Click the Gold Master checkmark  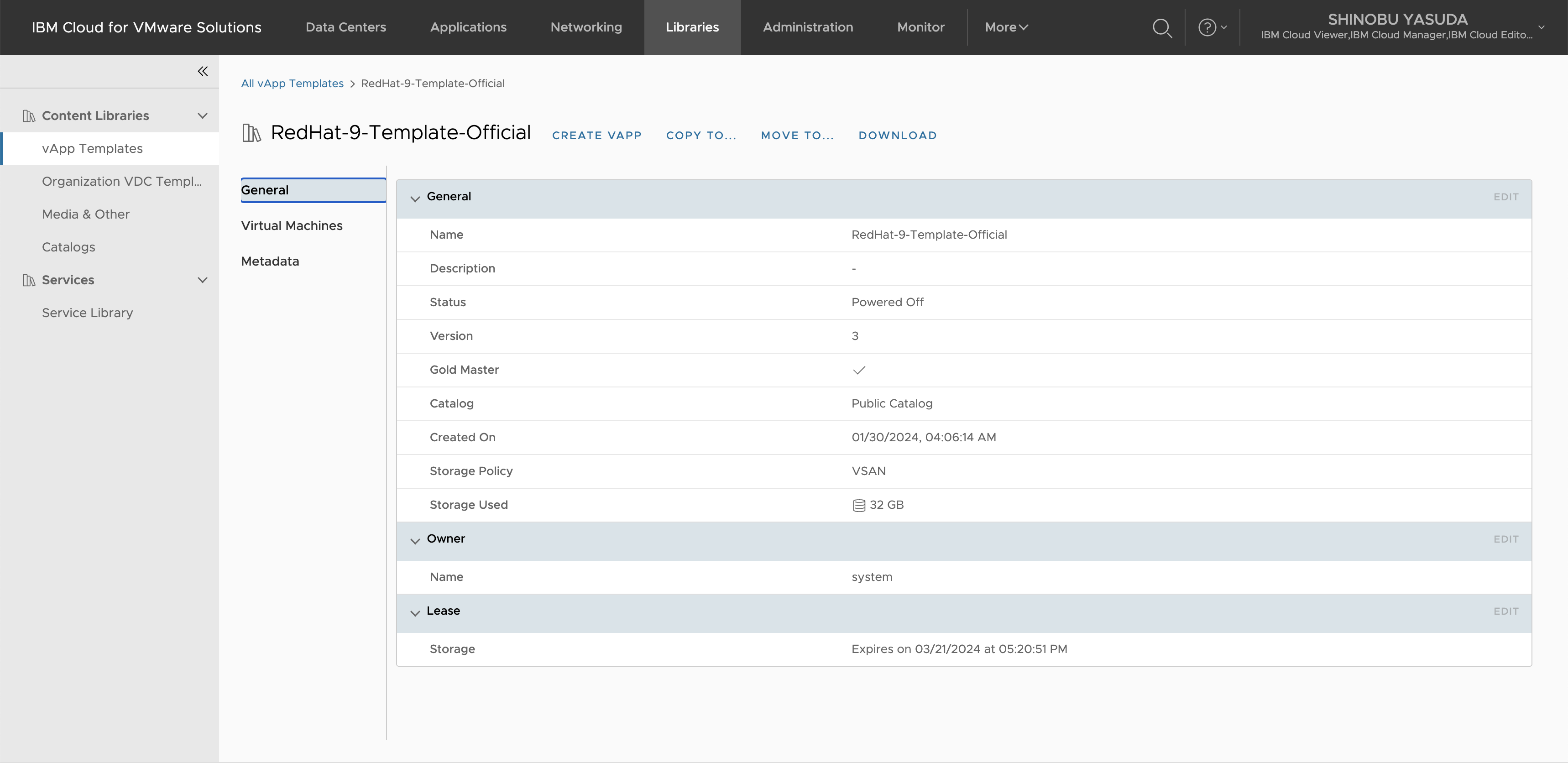point(859,370)
